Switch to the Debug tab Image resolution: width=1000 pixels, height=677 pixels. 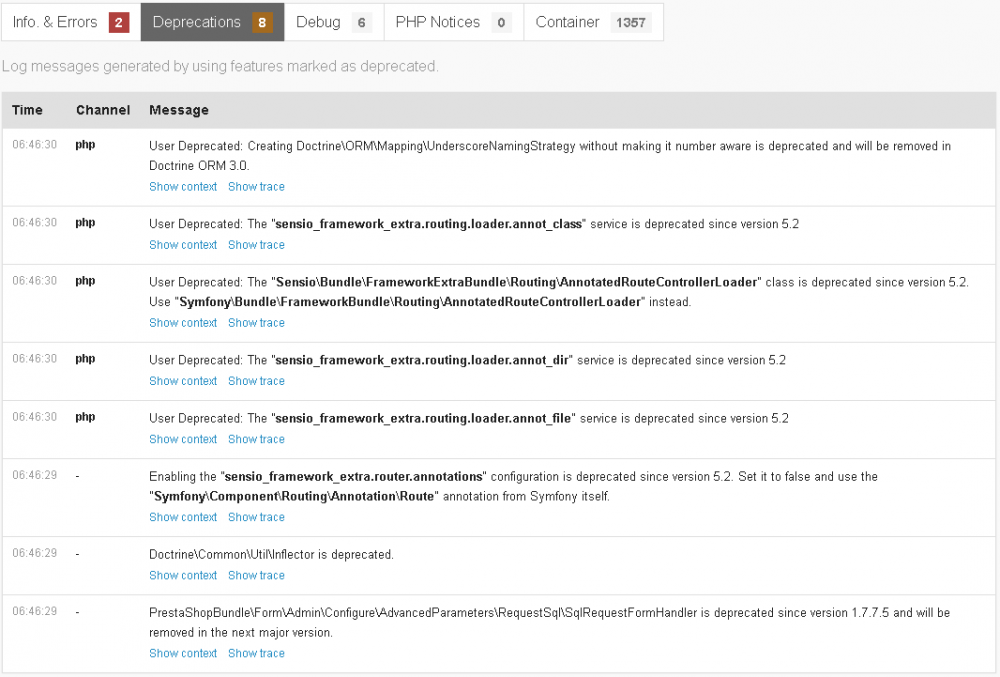pos(333,22)
